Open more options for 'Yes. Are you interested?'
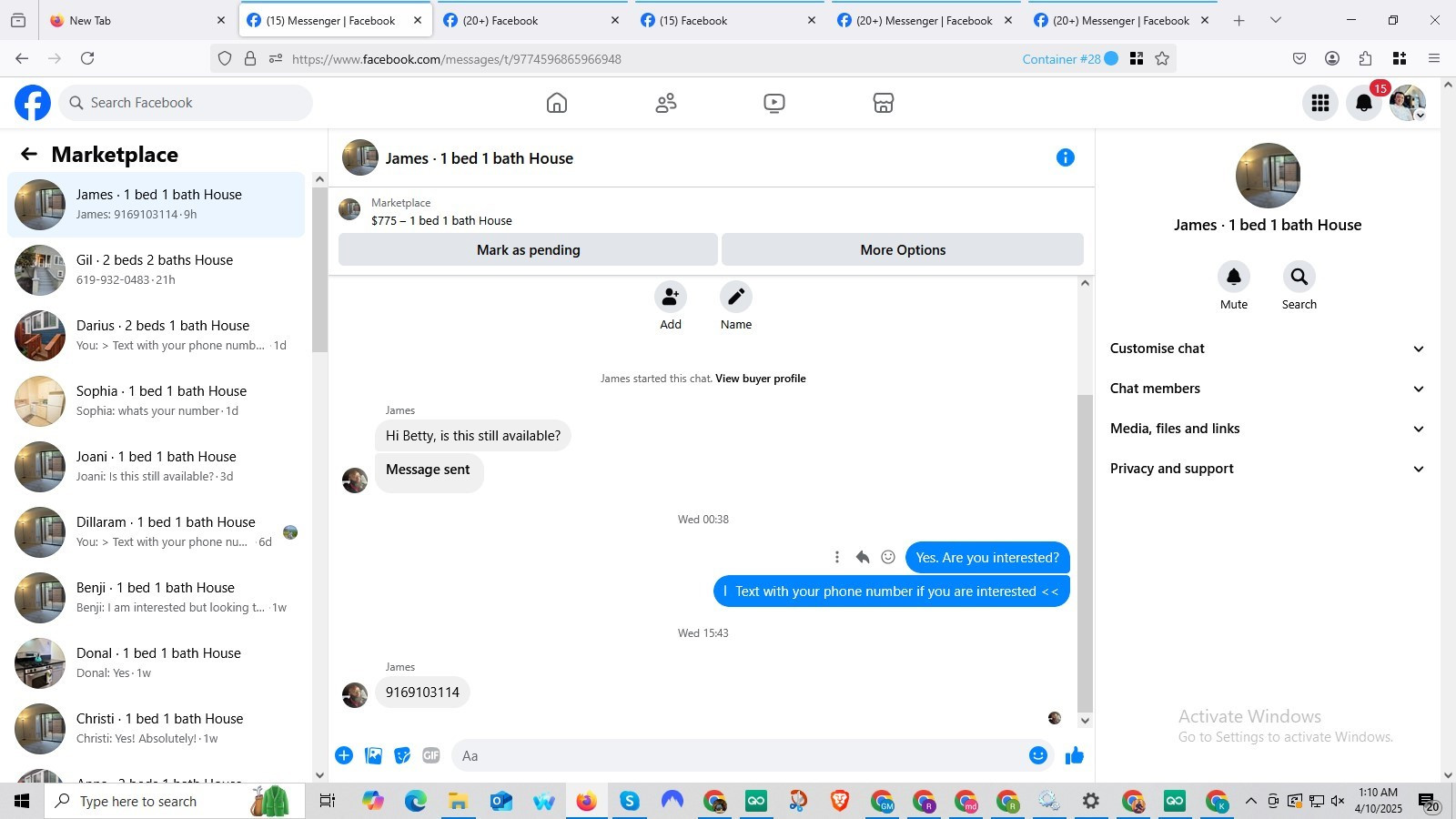The image size is (1456, 819). (x=837, y=557)
